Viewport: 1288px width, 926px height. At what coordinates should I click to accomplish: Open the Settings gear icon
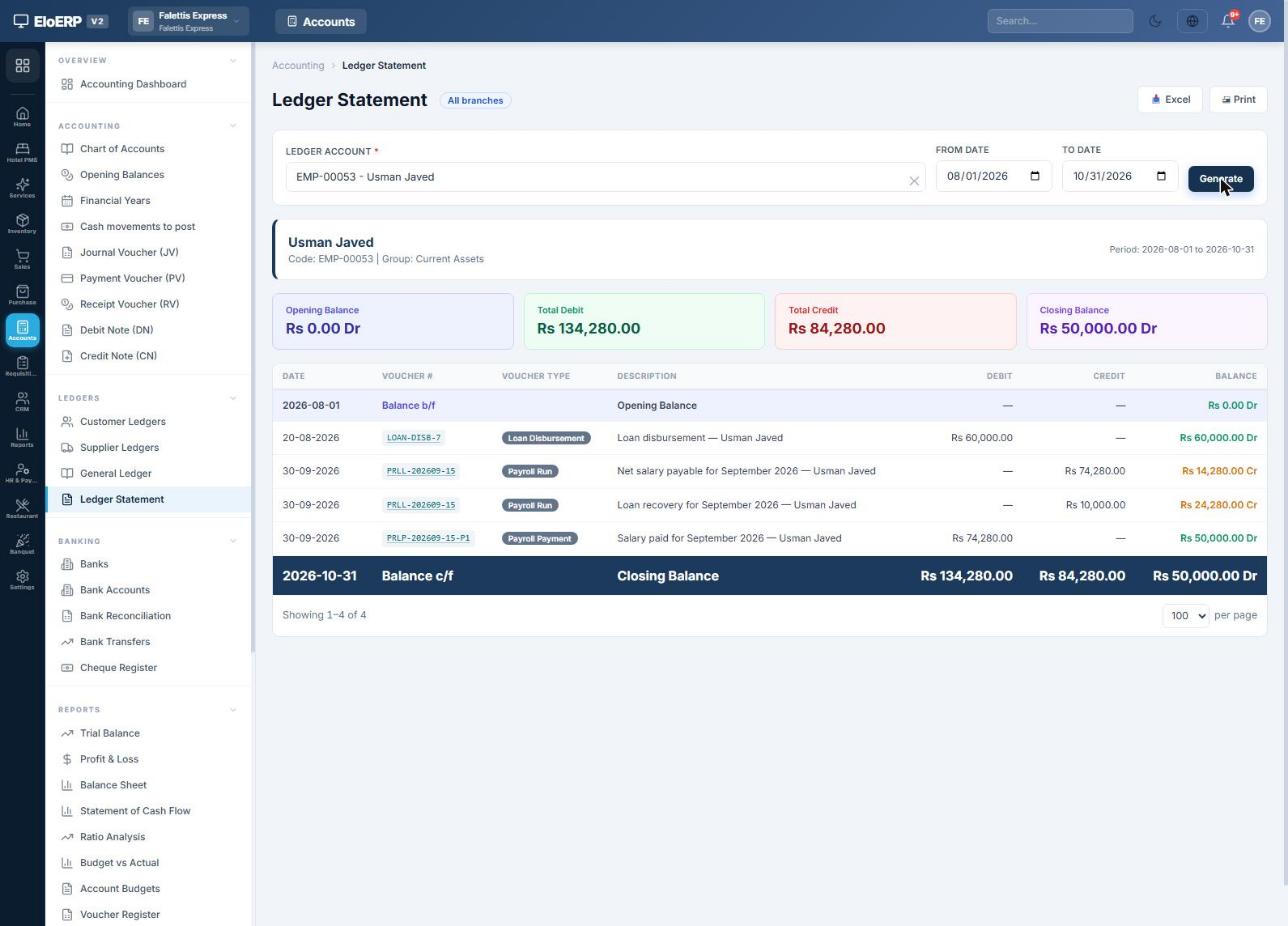pos(22,580)
